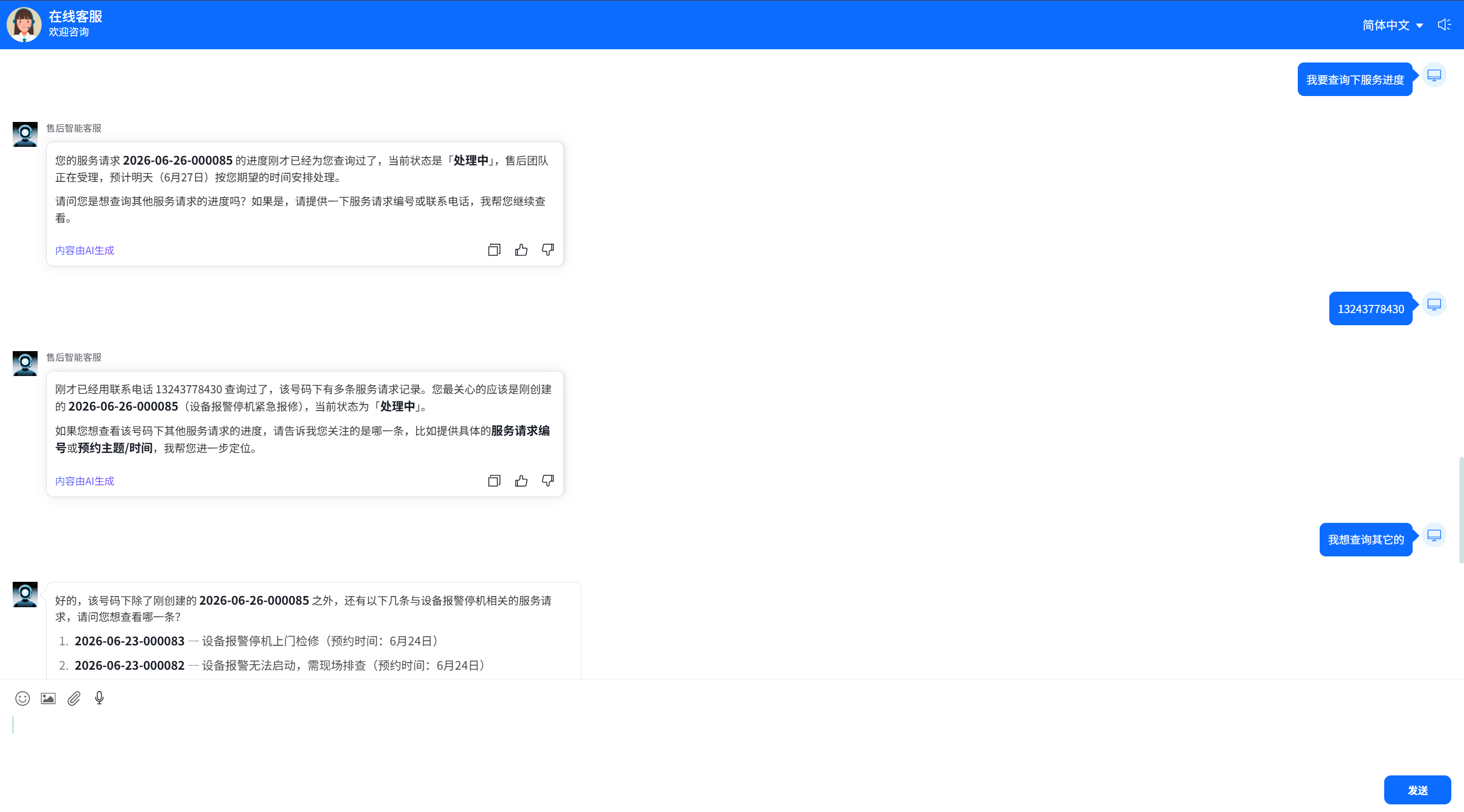Attach an image using picture icon
This screenshot has height=812, width=1464.
pos(48,698)
